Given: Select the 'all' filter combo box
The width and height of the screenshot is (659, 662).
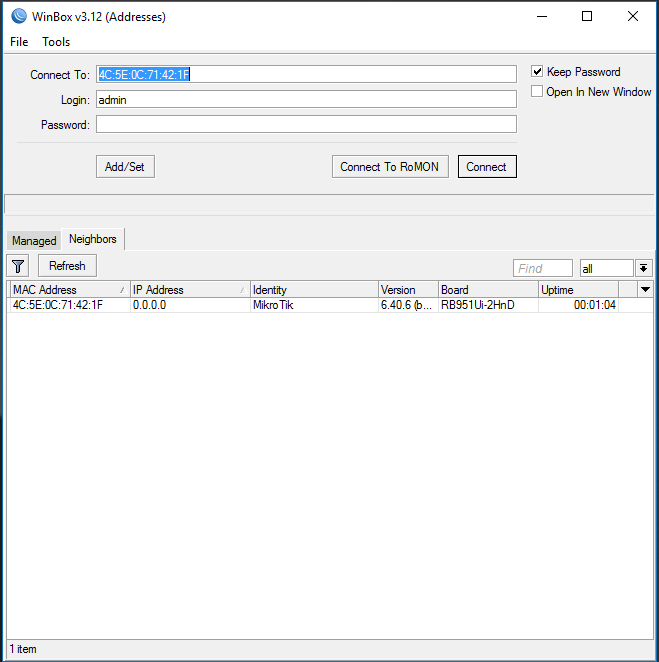Looking at the screenshot, I should [606, 268].
